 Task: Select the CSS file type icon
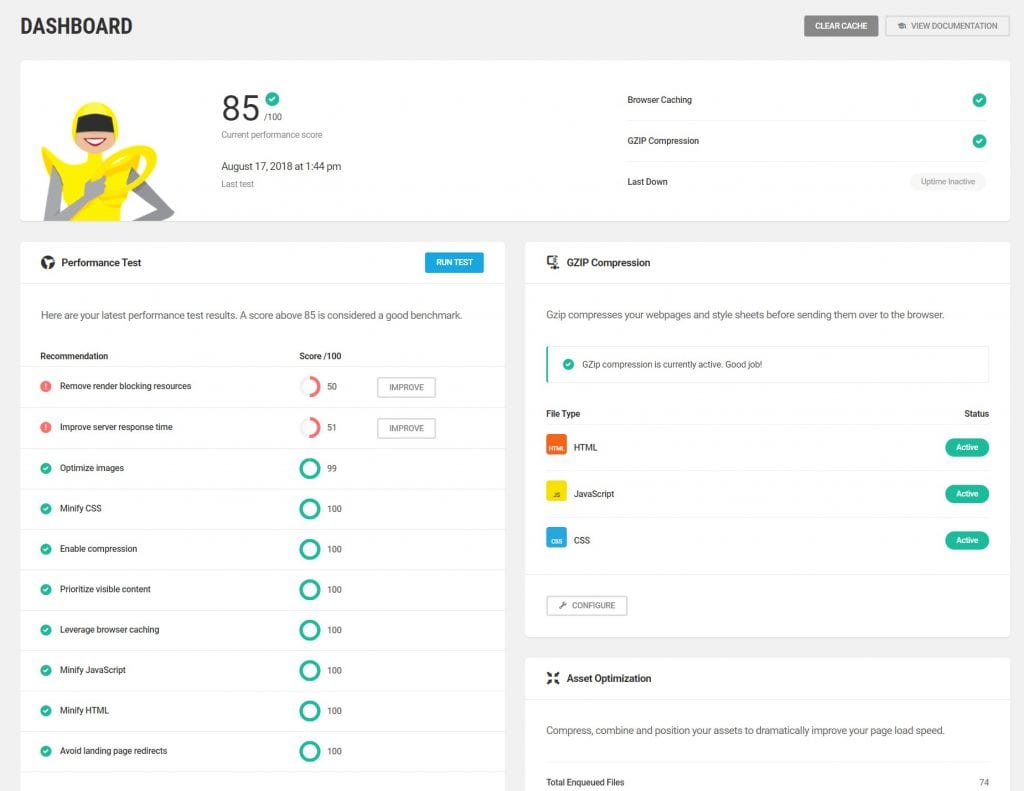(556, 538)
